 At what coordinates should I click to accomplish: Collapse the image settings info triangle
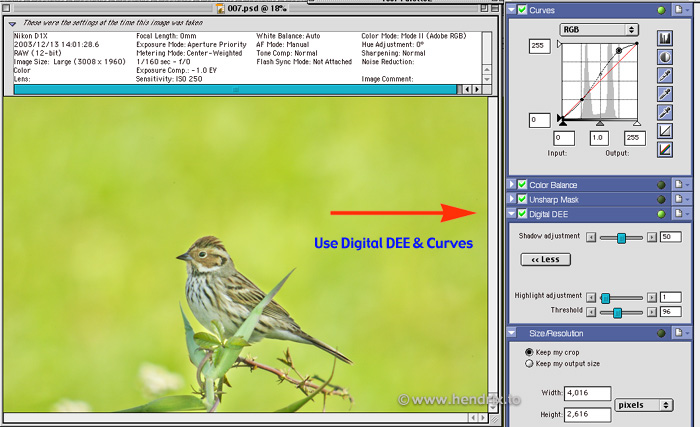click(x=12, y=24)
